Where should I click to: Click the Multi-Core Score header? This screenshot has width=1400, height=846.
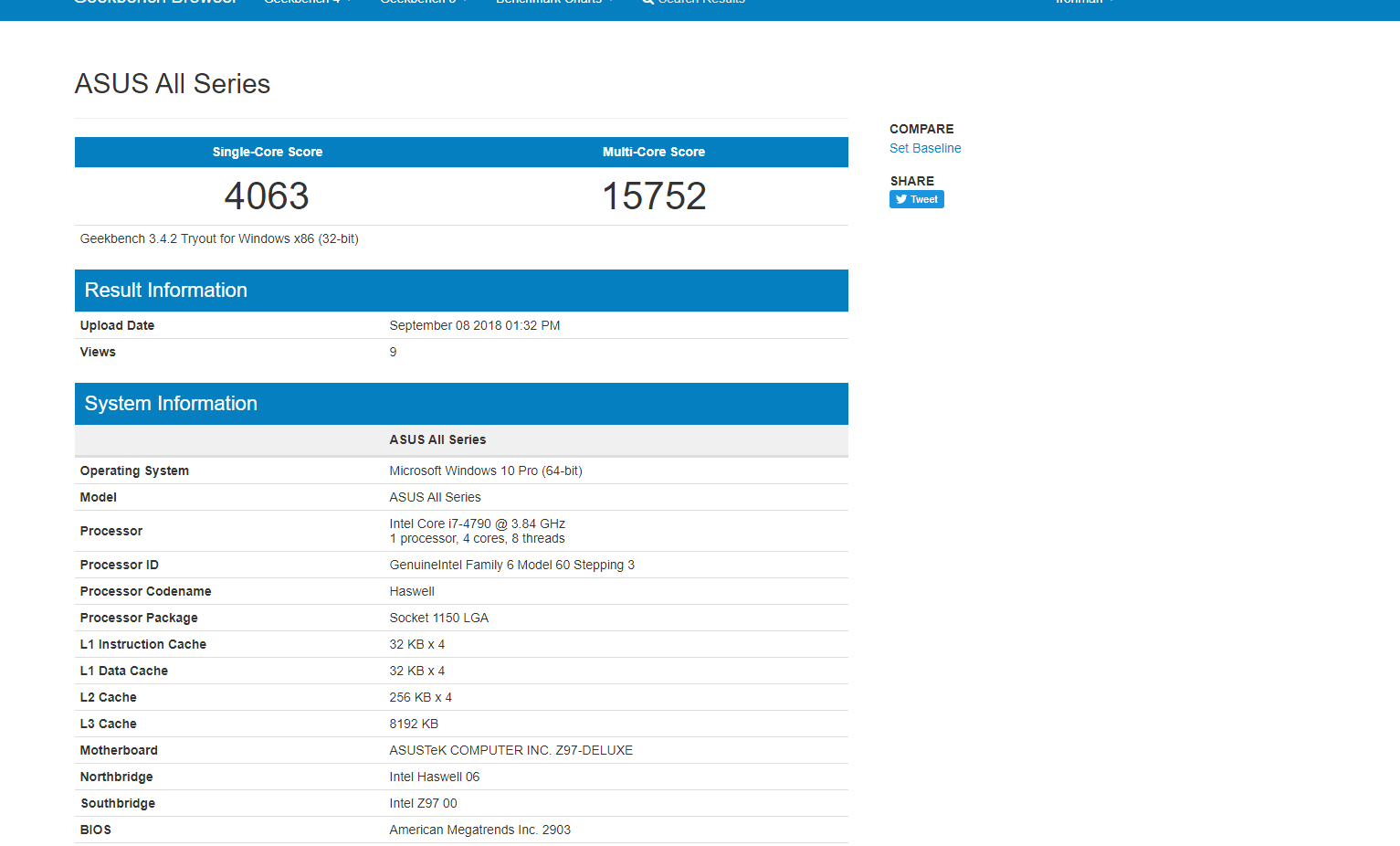click(x=654, y=152)
